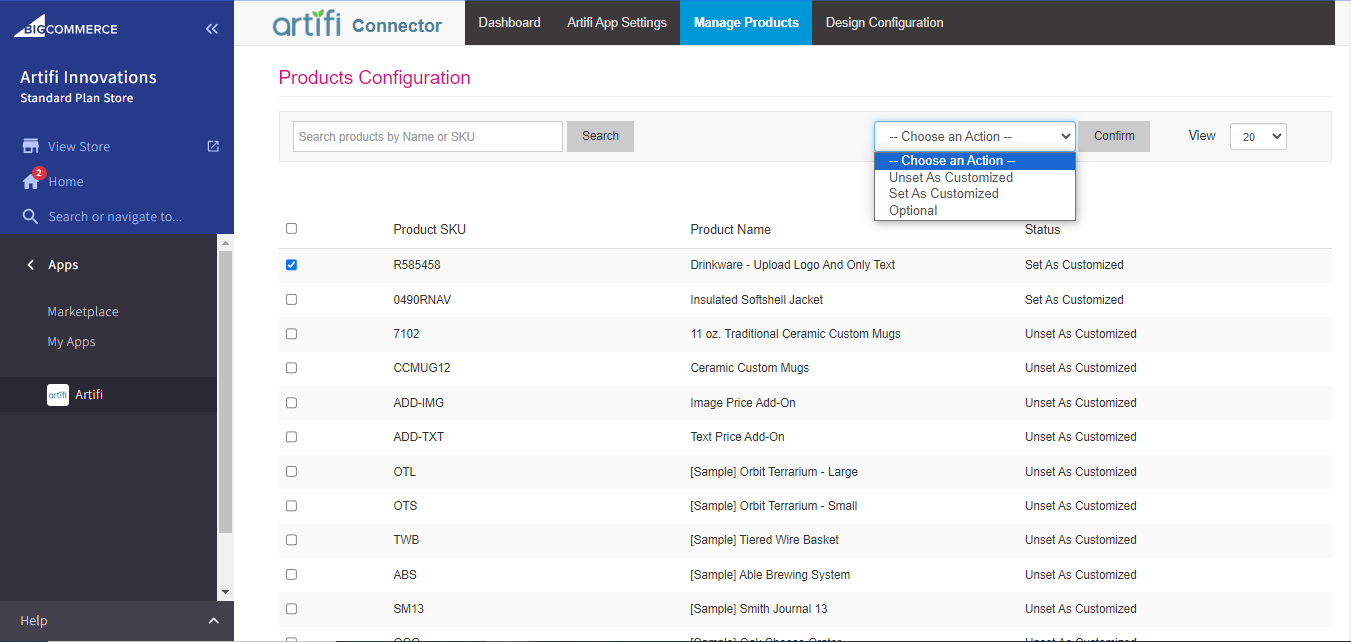The width and height of the screenshot is (1351, 642).
Task: Open the Dashboard tab
Action: point(510,22)
